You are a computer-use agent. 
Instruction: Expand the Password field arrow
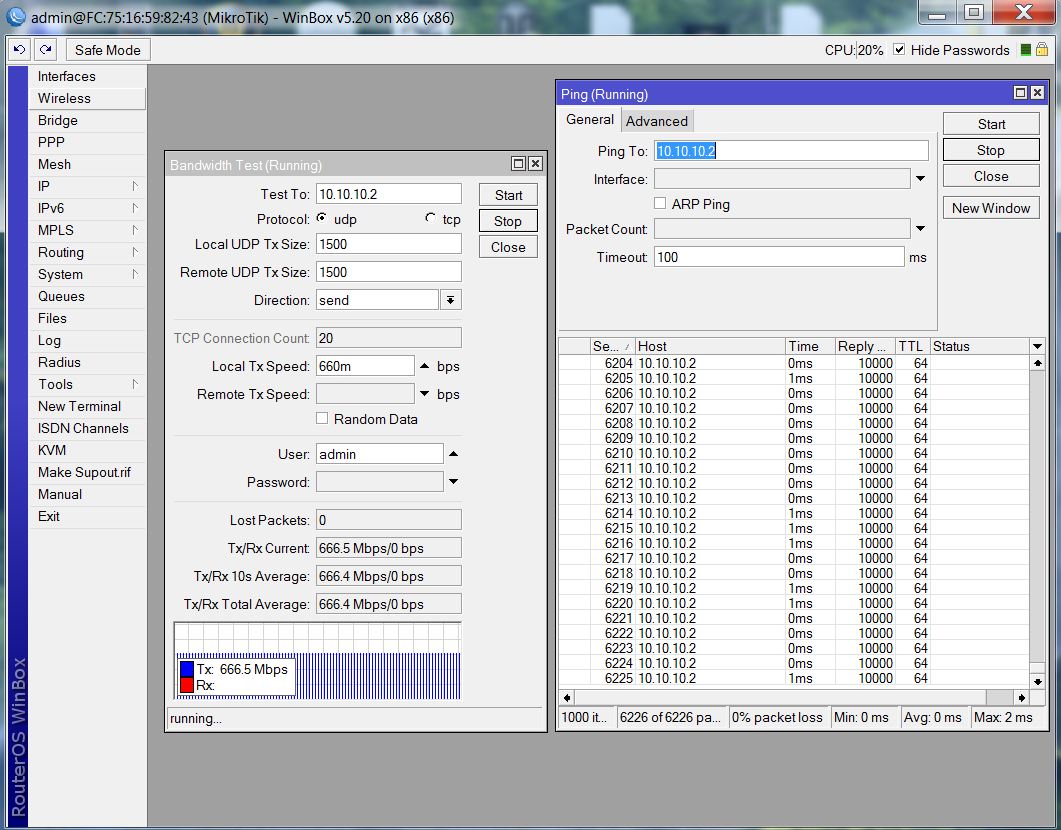(x=453, y=482)
